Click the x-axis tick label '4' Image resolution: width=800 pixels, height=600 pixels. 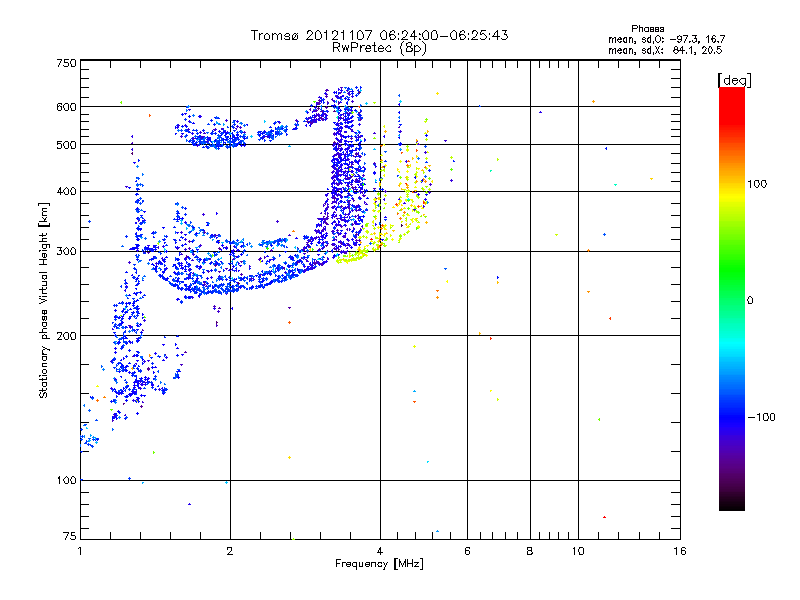coord(380,551)
